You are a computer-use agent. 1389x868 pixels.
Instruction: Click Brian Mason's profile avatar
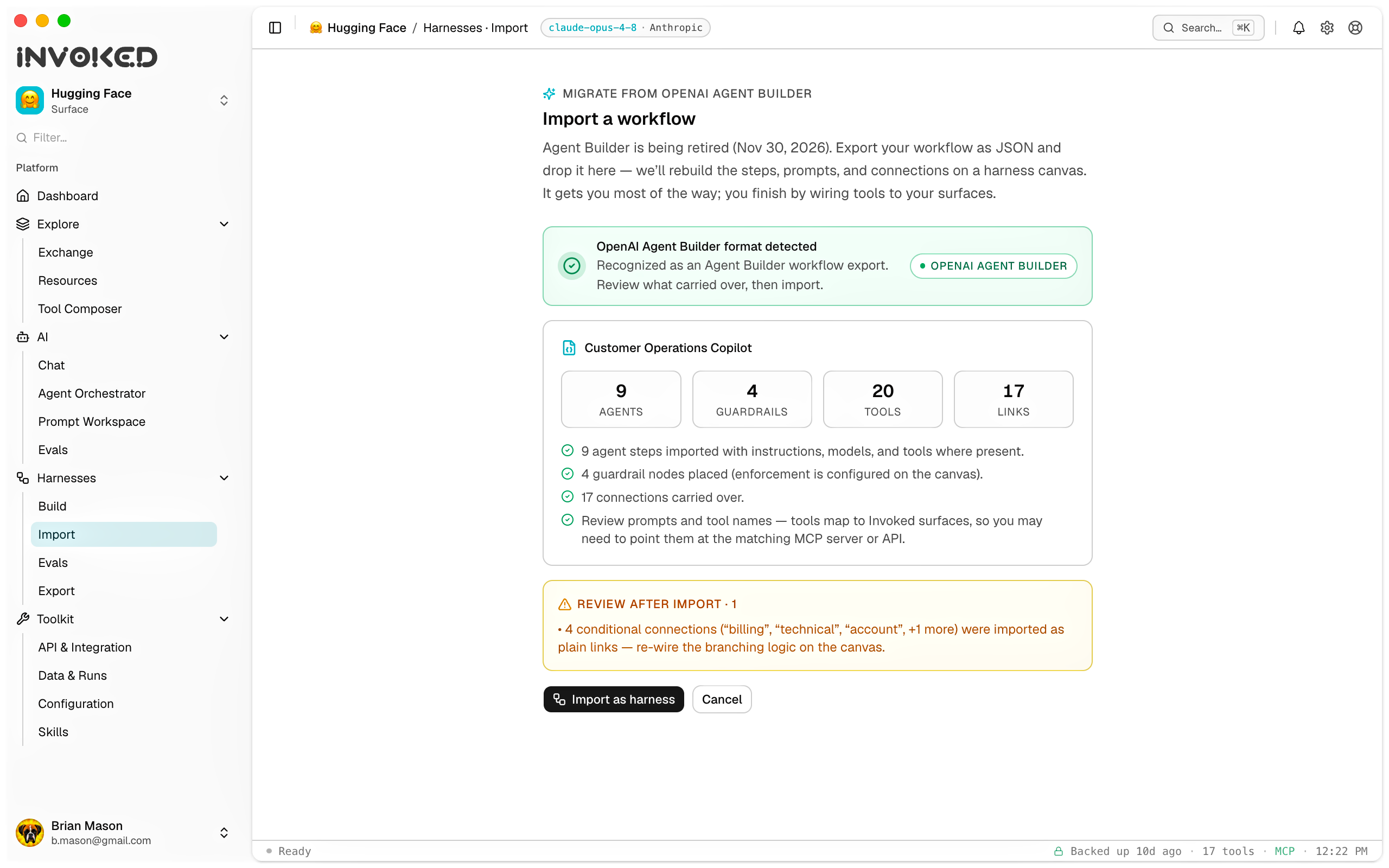click(30, 832)
